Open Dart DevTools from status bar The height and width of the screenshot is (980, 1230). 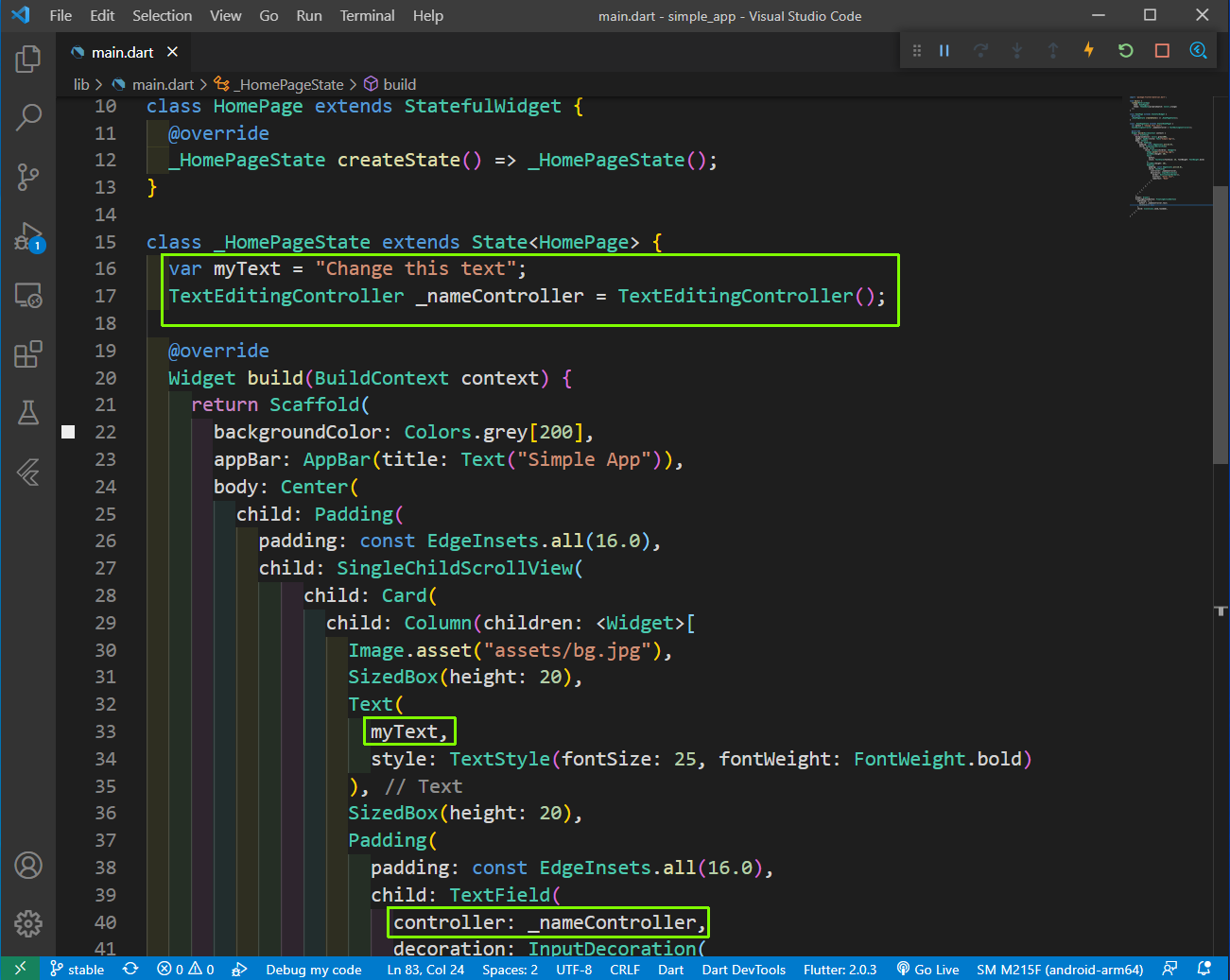coord(743,969)
